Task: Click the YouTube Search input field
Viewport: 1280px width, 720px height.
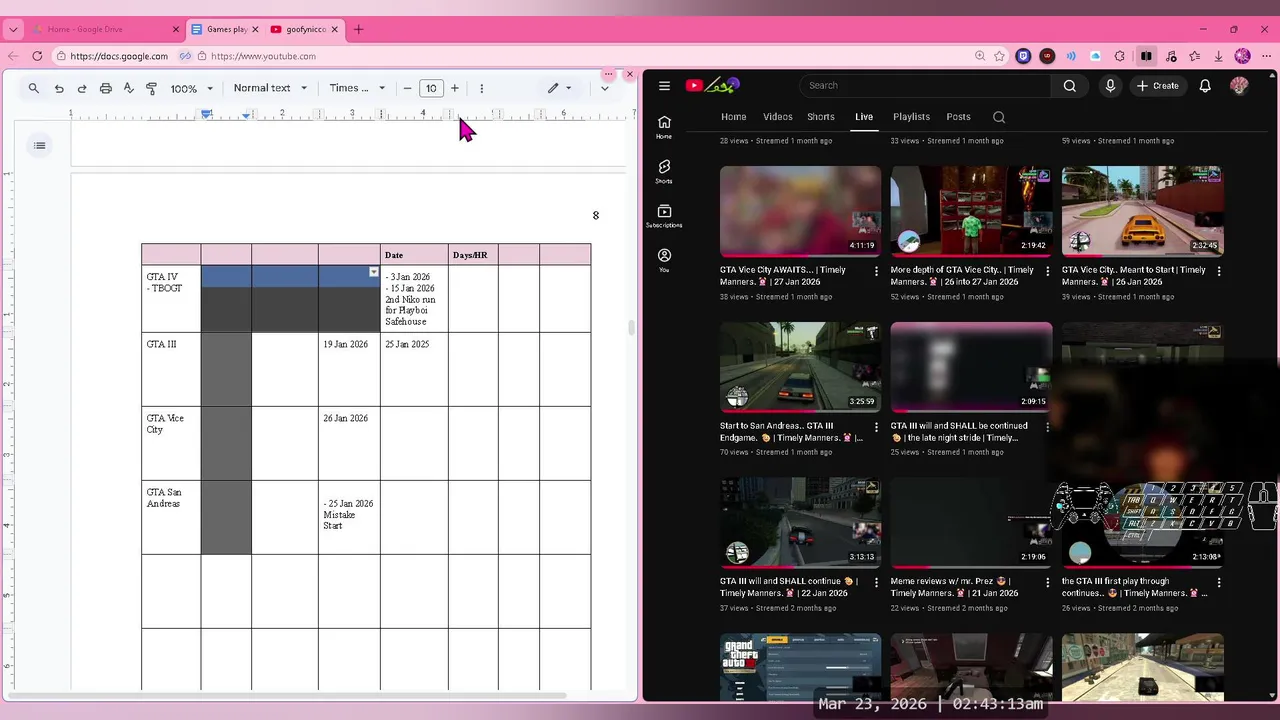Action: [925, 86]
